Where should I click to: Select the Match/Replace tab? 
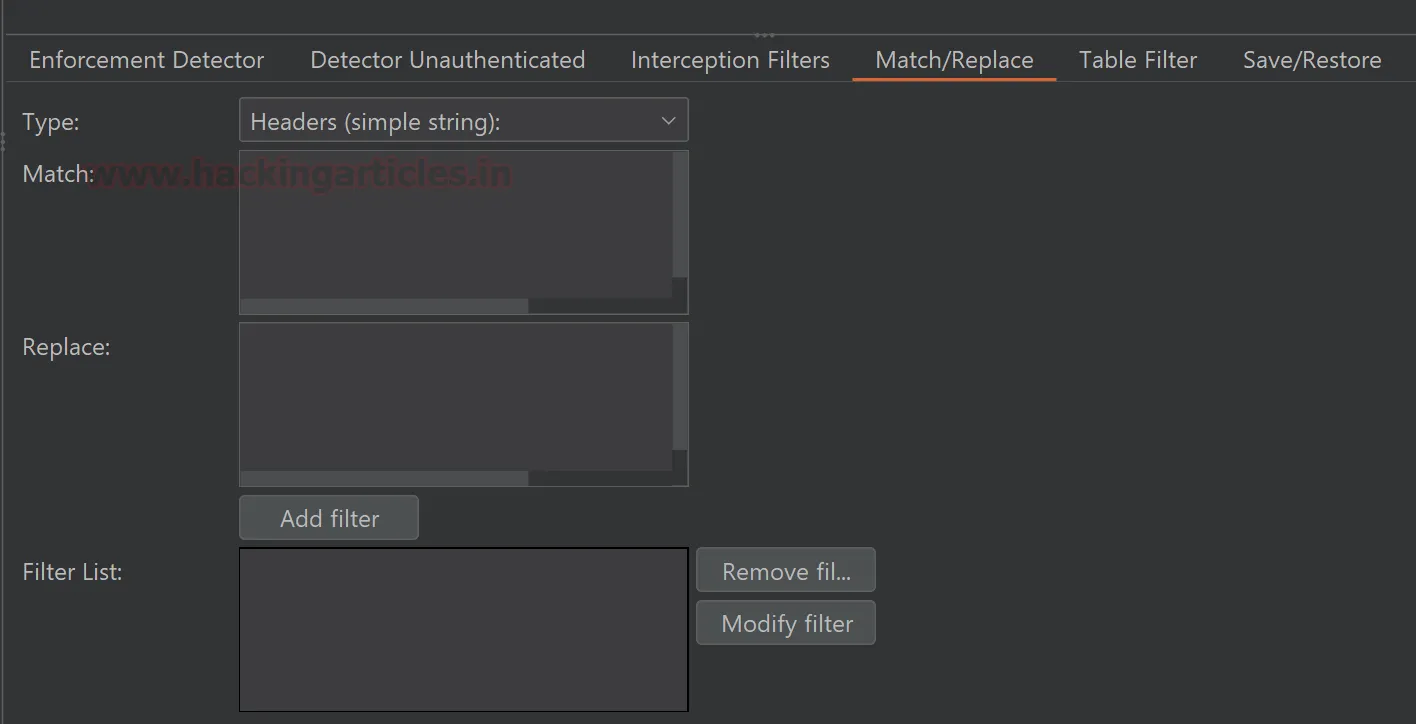(x=954, y=60)
